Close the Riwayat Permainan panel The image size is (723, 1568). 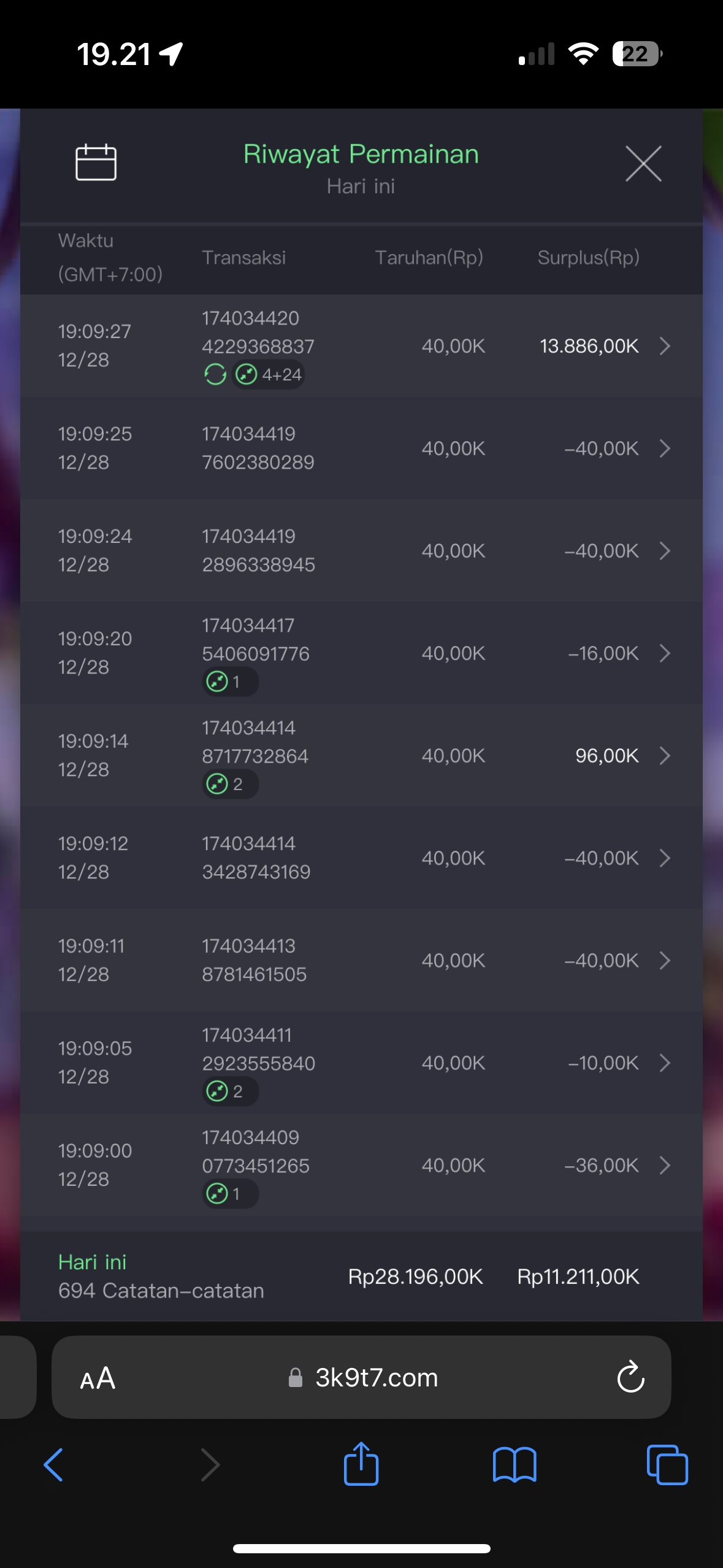tap(643, 164)
